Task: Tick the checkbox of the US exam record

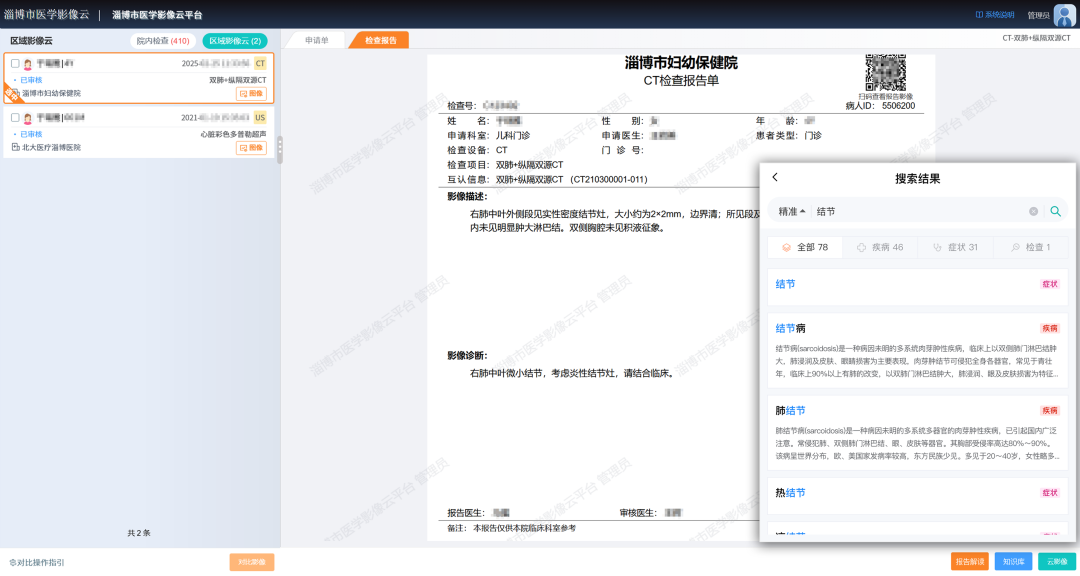Action: pos(15,117)
